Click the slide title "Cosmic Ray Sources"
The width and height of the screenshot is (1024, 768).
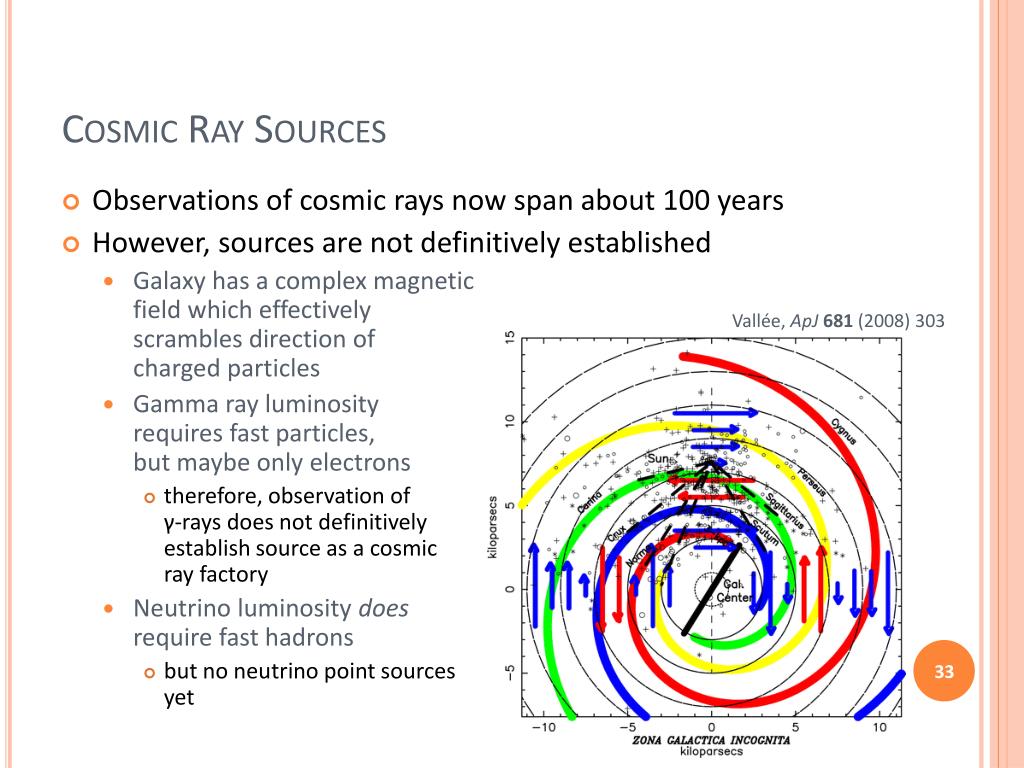[x=224, y=129]
